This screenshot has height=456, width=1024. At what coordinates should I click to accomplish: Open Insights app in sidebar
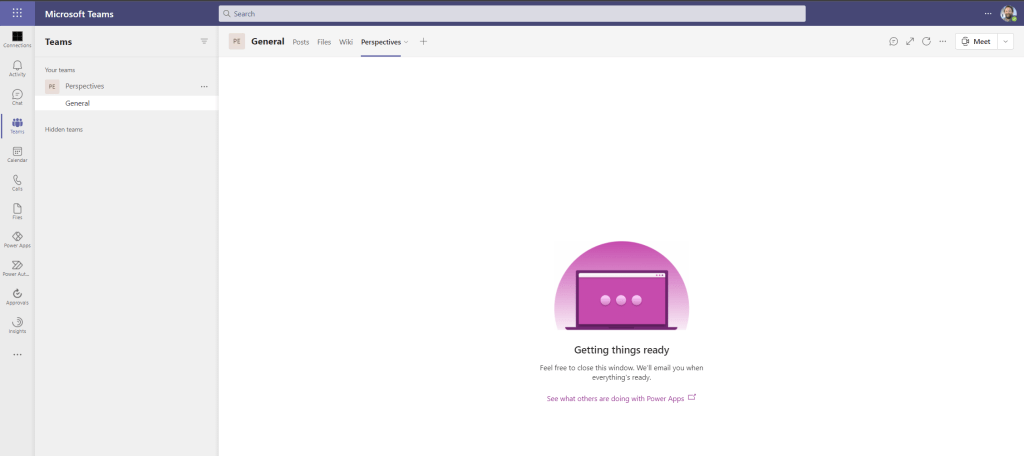point(17,325)
